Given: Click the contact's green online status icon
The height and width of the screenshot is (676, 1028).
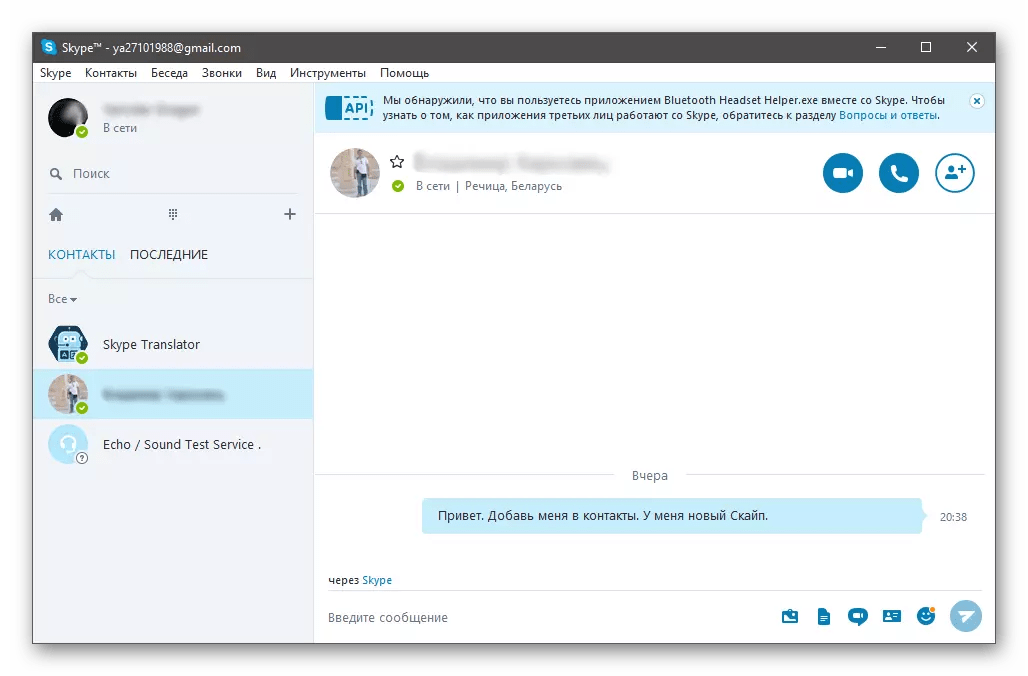Looking at the screenshot, I should (x=397, y=186).
